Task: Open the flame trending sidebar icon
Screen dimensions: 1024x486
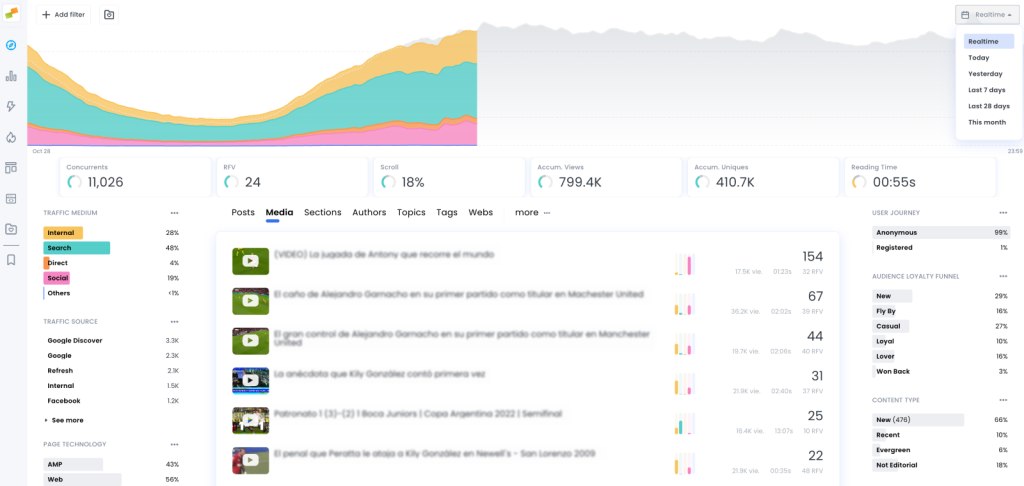Action: (x=10, y=137)
